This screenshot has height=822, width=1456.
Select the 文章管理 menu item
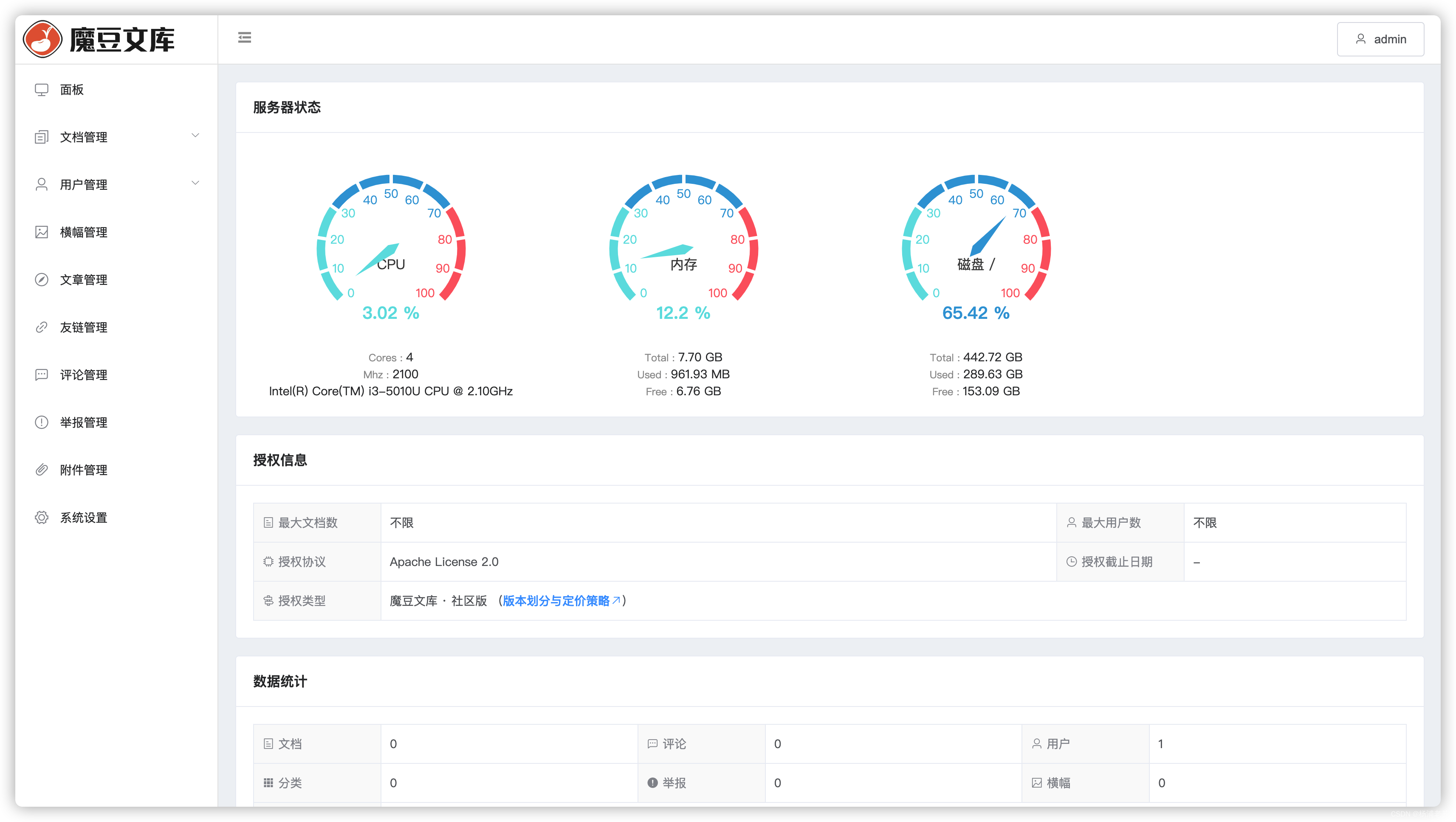click(x=84, y=280)
